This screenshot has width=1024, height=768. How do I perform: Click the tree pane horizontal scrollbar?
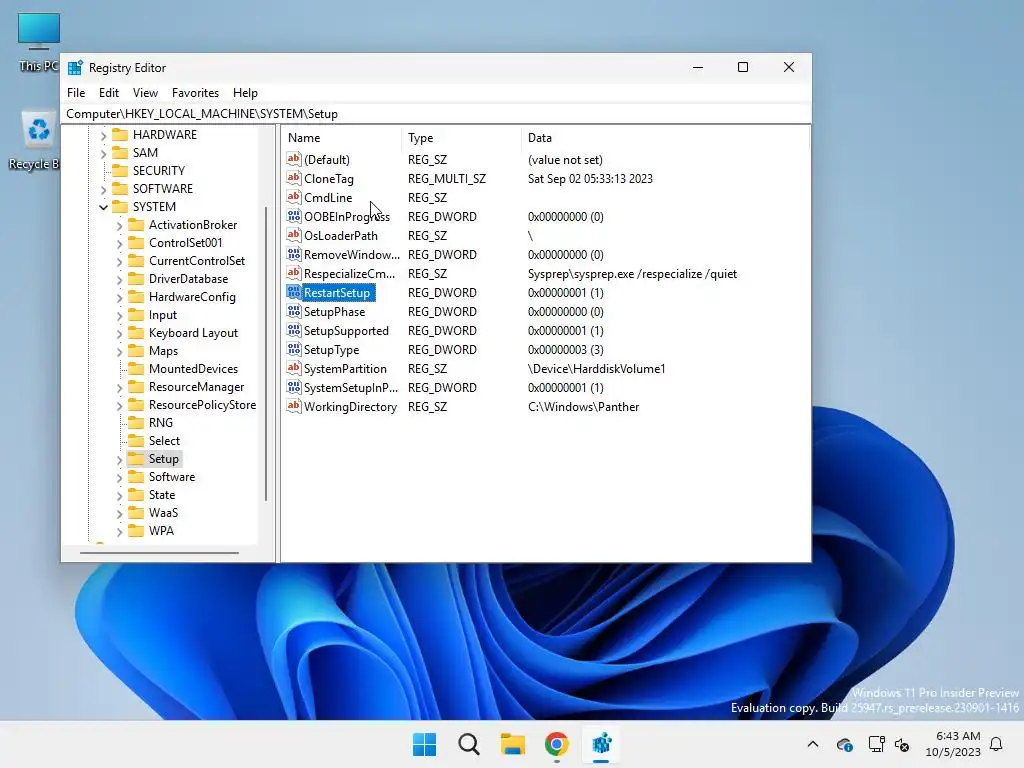click(159, 553)
